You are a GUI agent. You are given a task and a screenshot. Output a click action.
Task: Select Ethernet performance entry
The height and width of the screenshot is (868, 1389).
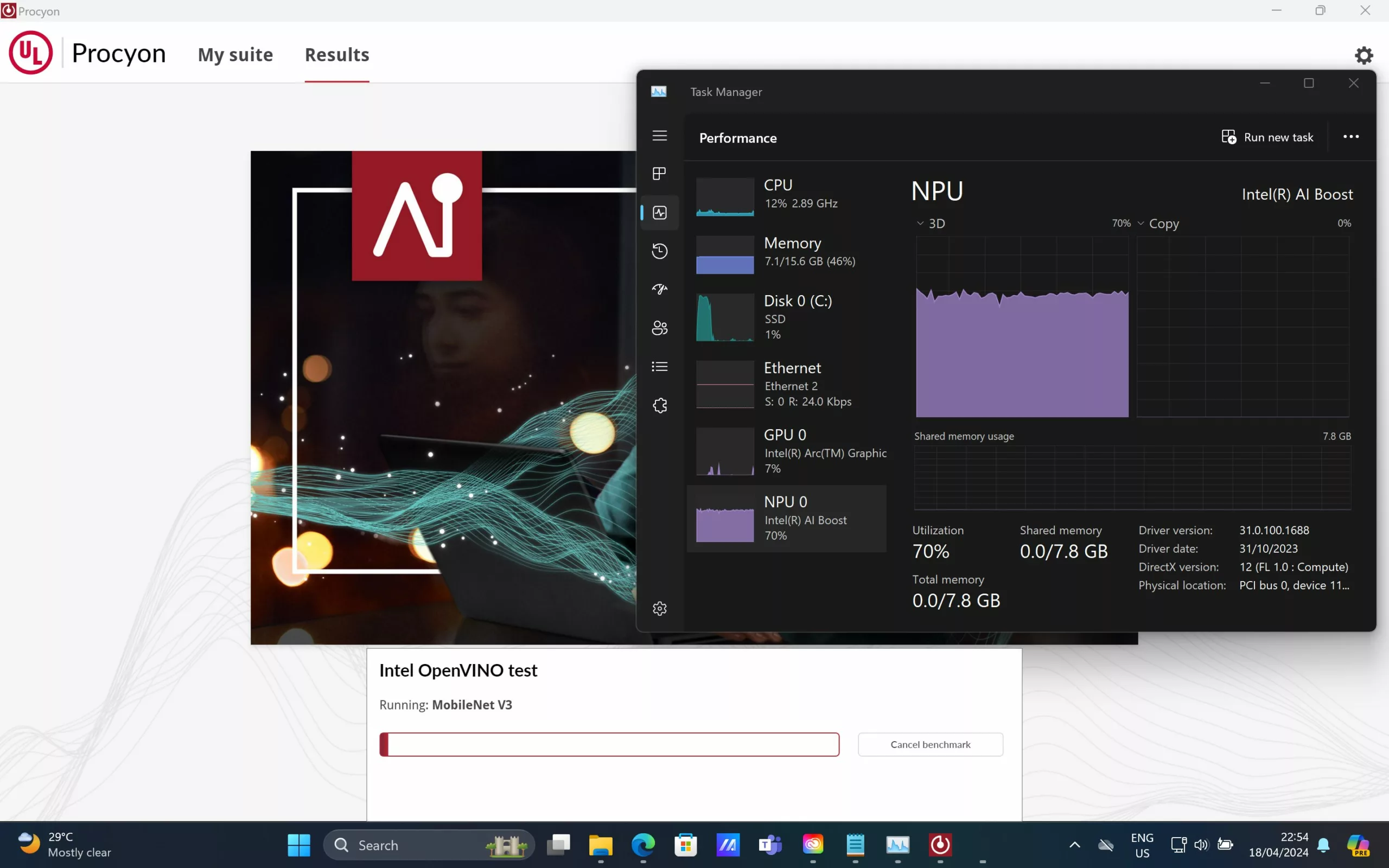click(786, 384)
